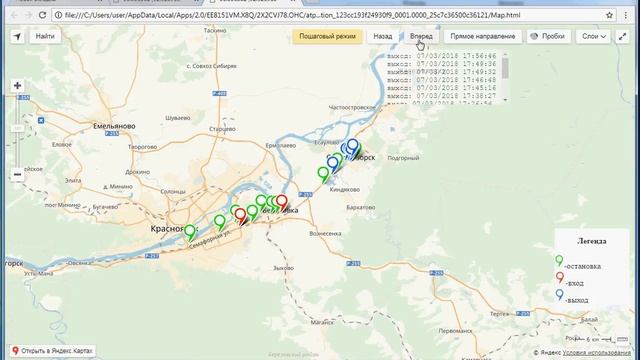Image resolution: width=640 pixels, height=360 pixels.
Task: Click the green остановка legend icon
Action: [559, 261]
